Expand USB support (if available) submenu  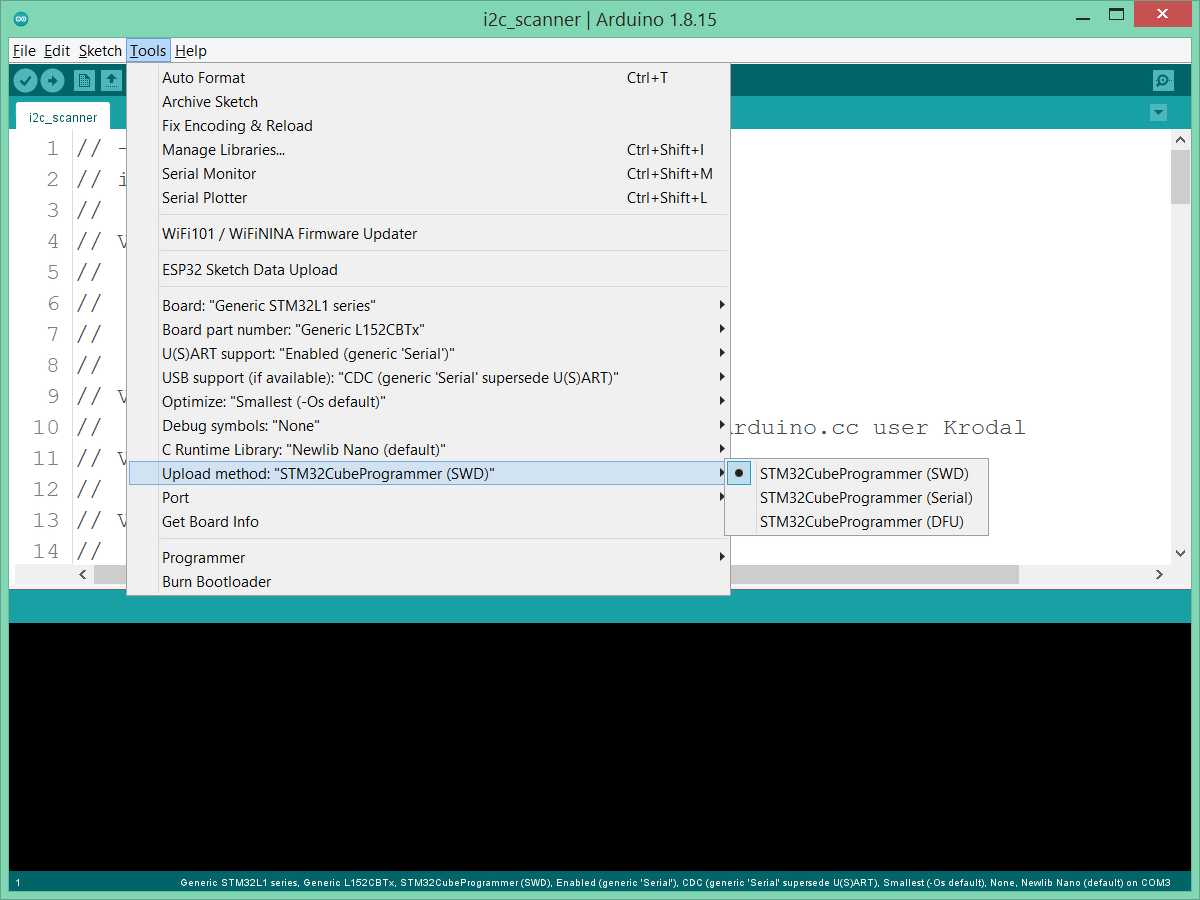[429, 378]
